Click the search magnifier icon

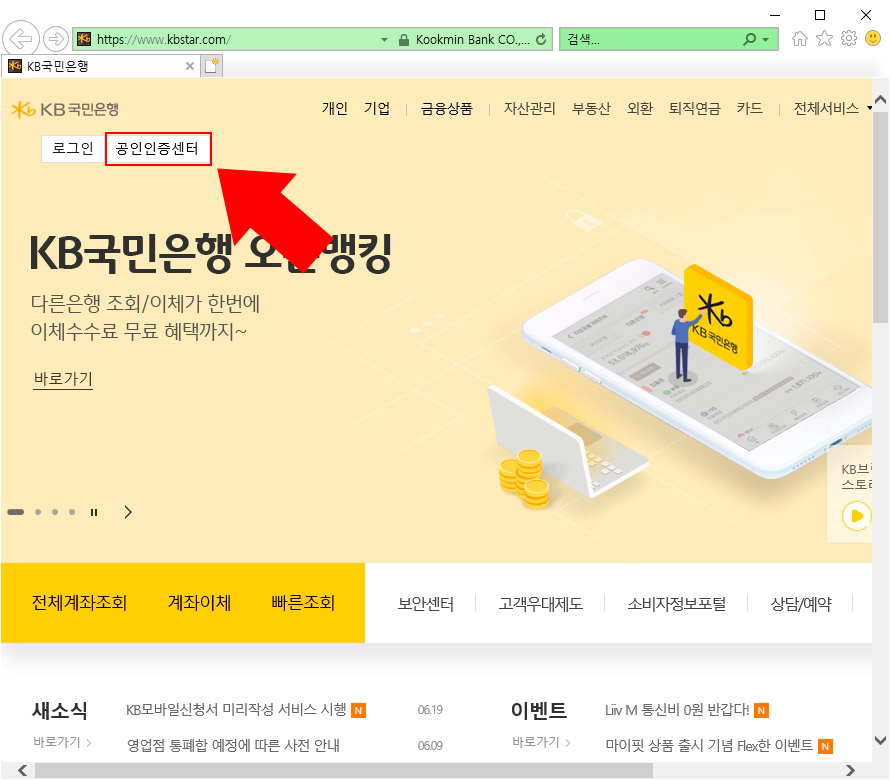pyautogui.click(x=750, y=39)
